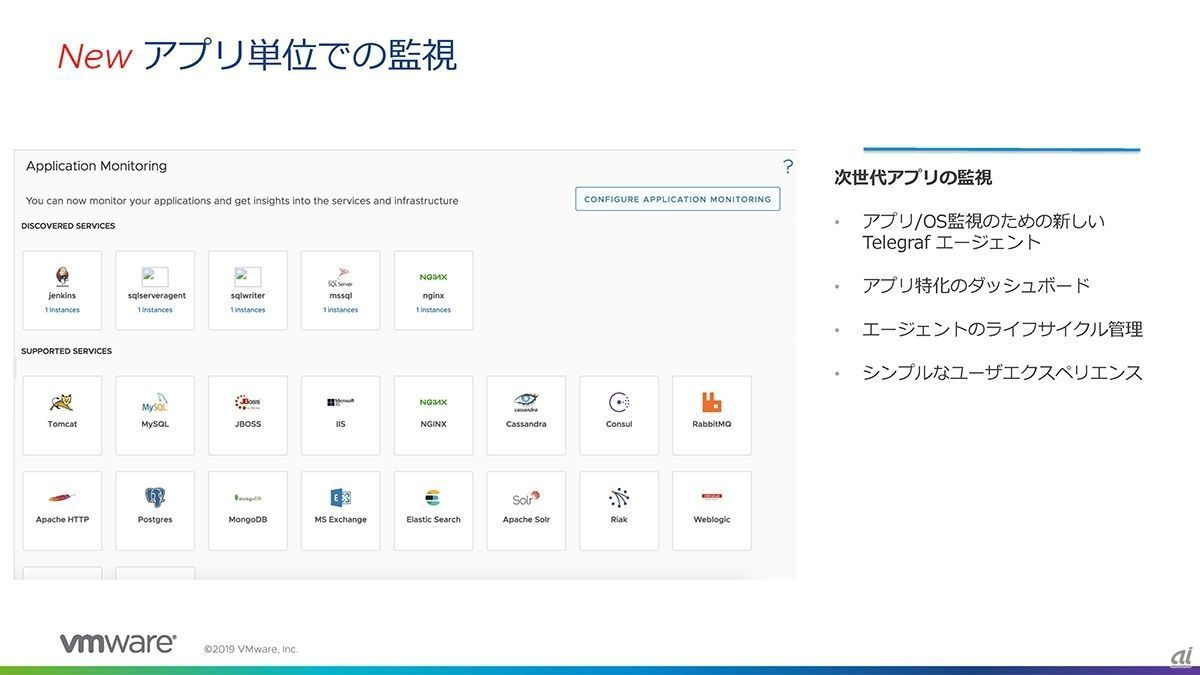The height and width of the screenshot is (675, 1200).
Task: Choose the MongoDB service icon
Action: pyautogui.click(x=247, y=497)
